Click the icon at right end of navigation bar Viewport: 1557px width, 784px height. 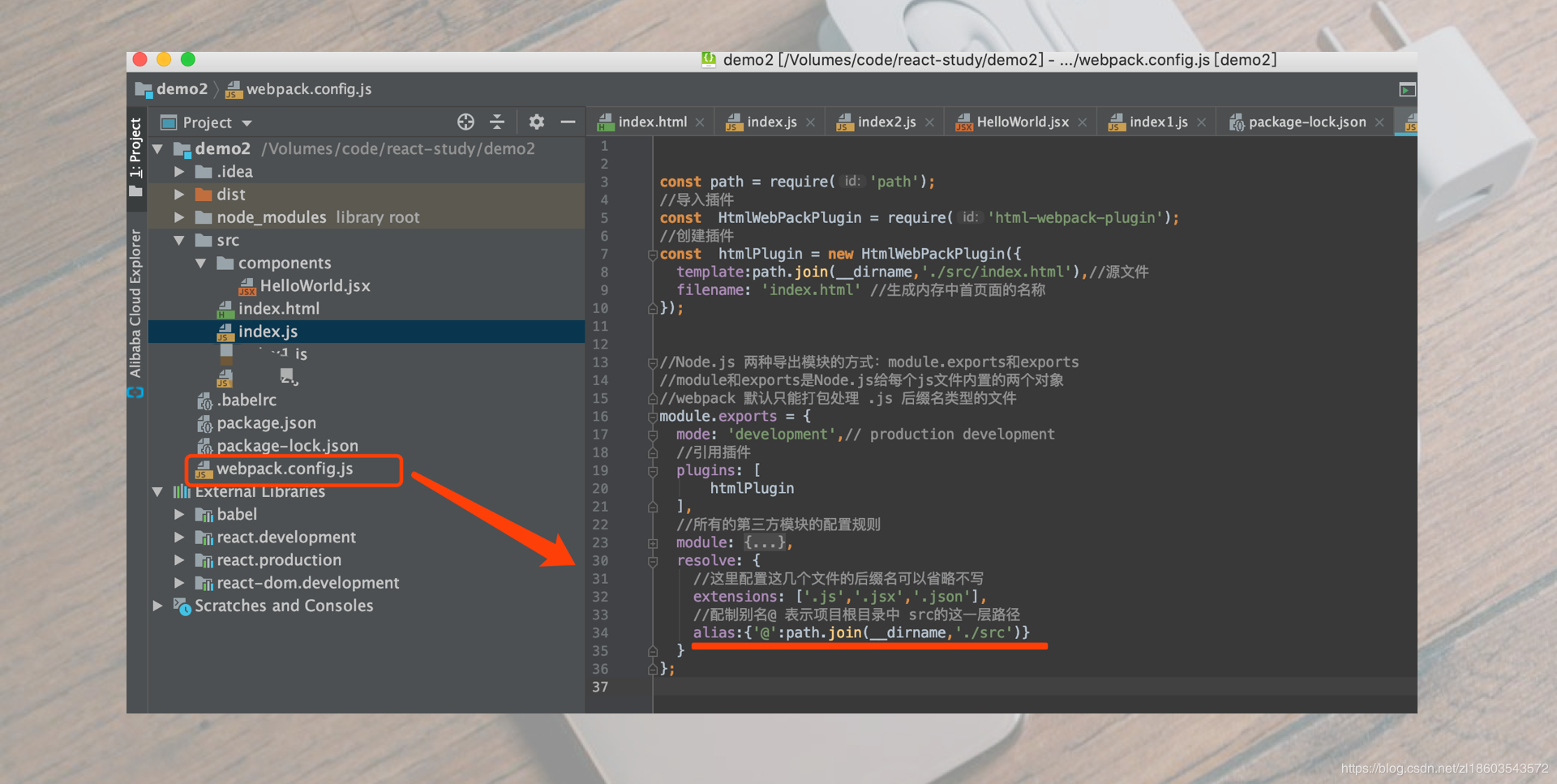point(1408,89)
